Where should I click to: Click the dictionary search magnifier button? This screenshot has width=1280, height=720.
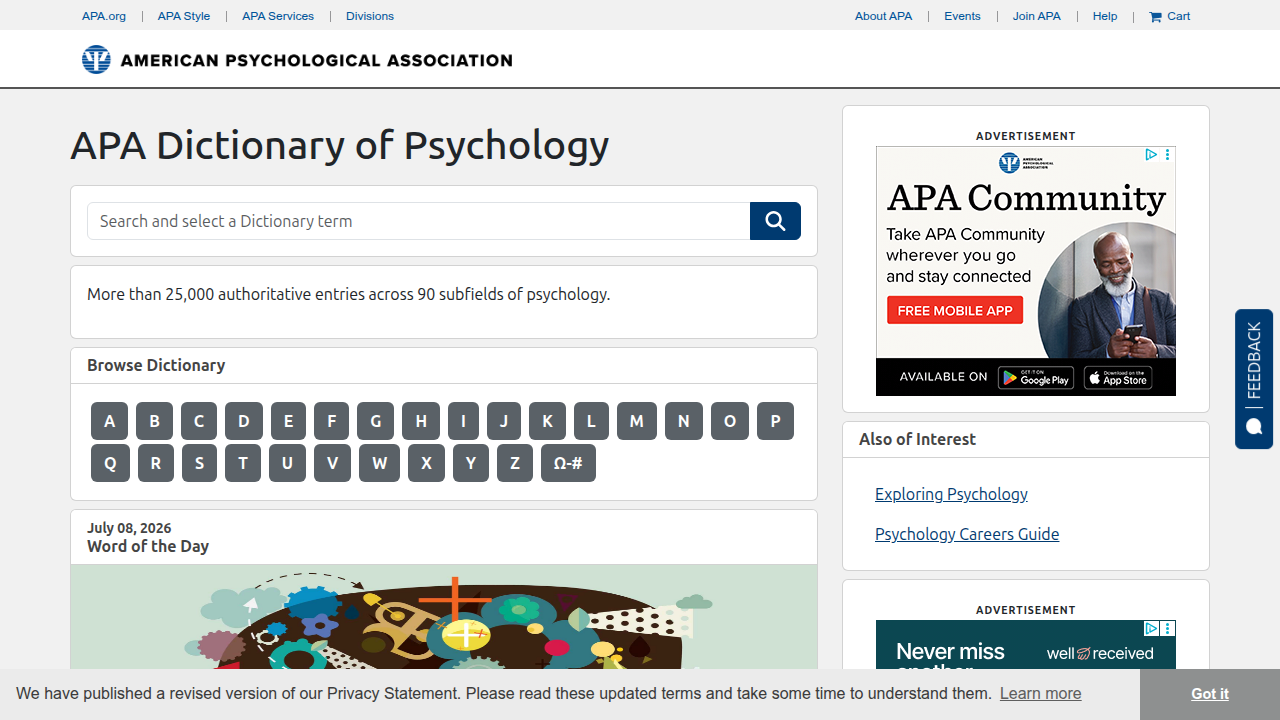775,221
